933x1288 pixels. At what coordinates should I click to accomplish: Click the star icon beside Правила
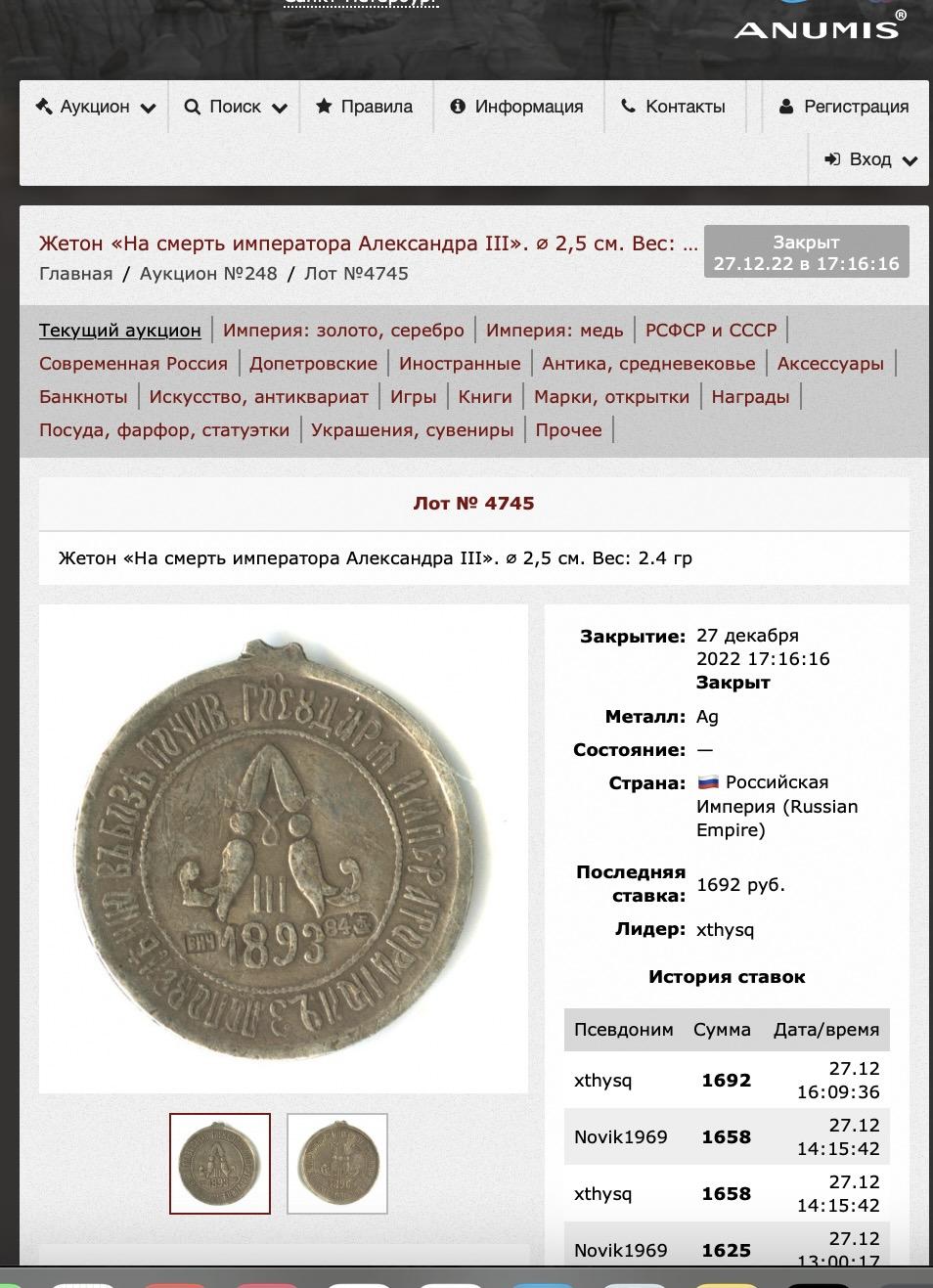point(324,107)
